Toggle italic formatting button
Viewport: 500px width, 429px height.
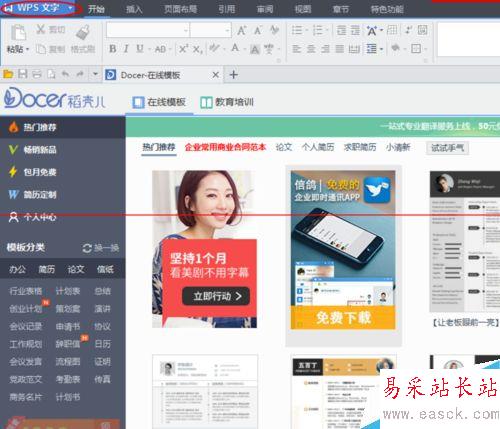coord(126,49)
